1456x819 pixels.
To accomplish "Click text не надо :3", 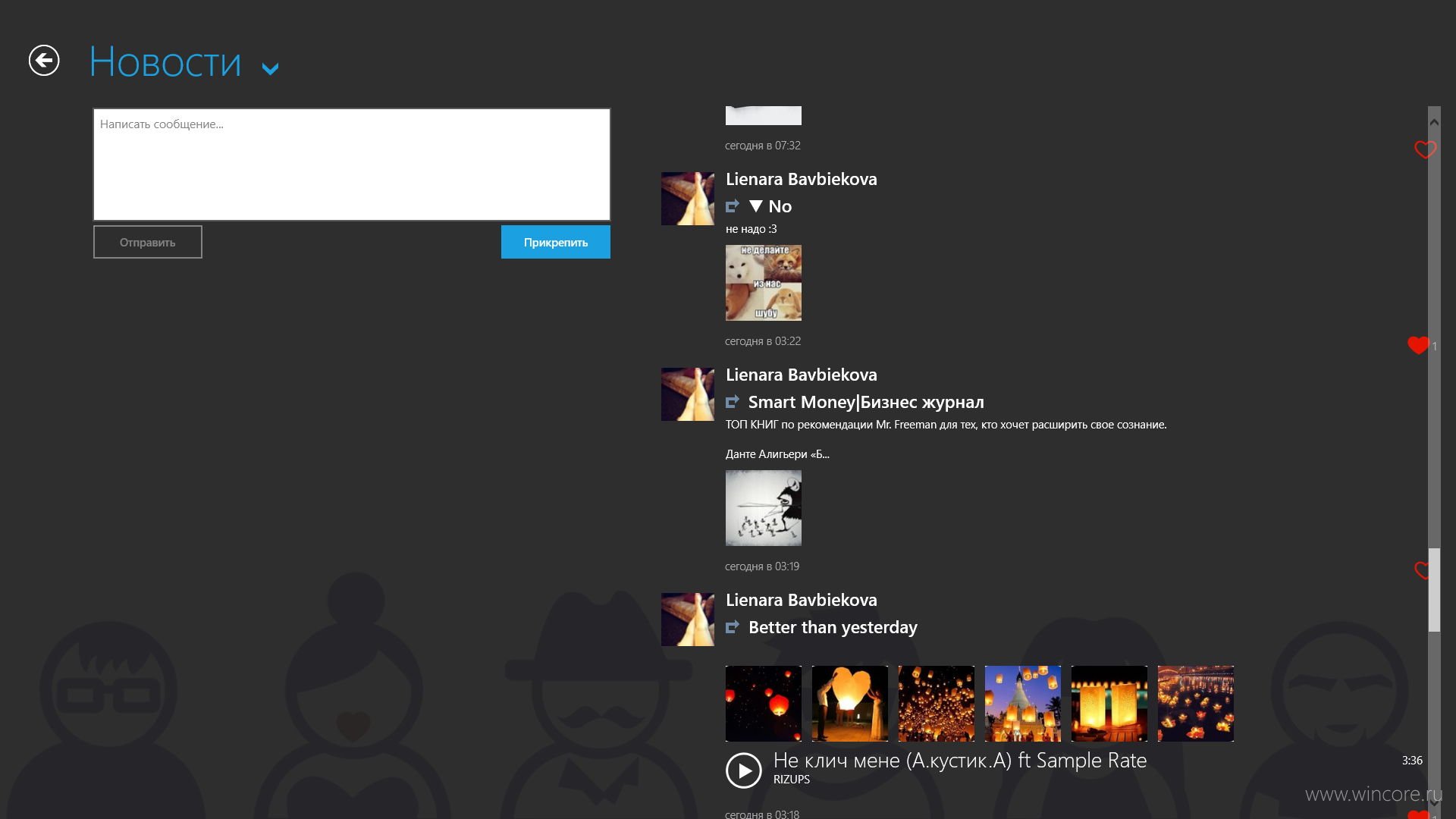I will point(752,229).
